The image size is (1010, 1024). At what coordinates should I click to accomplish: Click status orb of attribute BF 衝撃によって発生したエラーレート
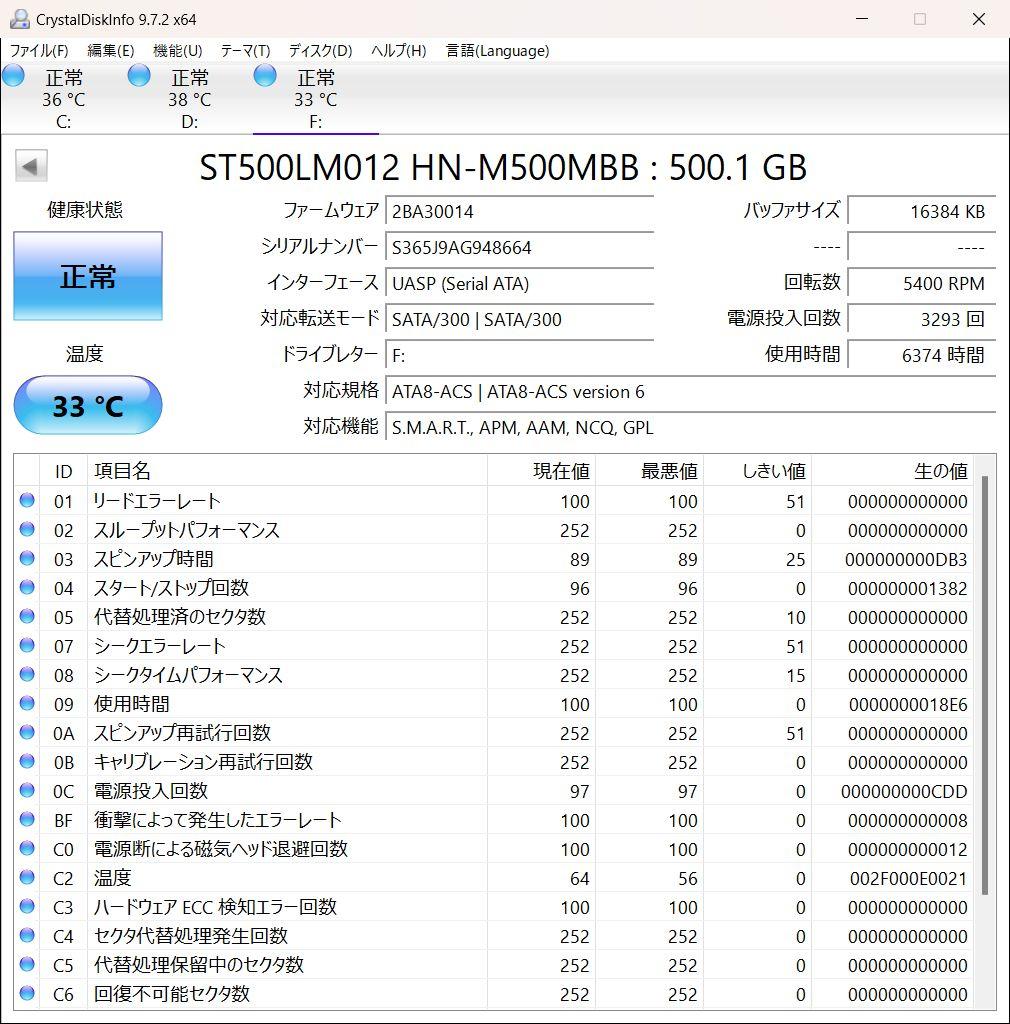[27, 819]
